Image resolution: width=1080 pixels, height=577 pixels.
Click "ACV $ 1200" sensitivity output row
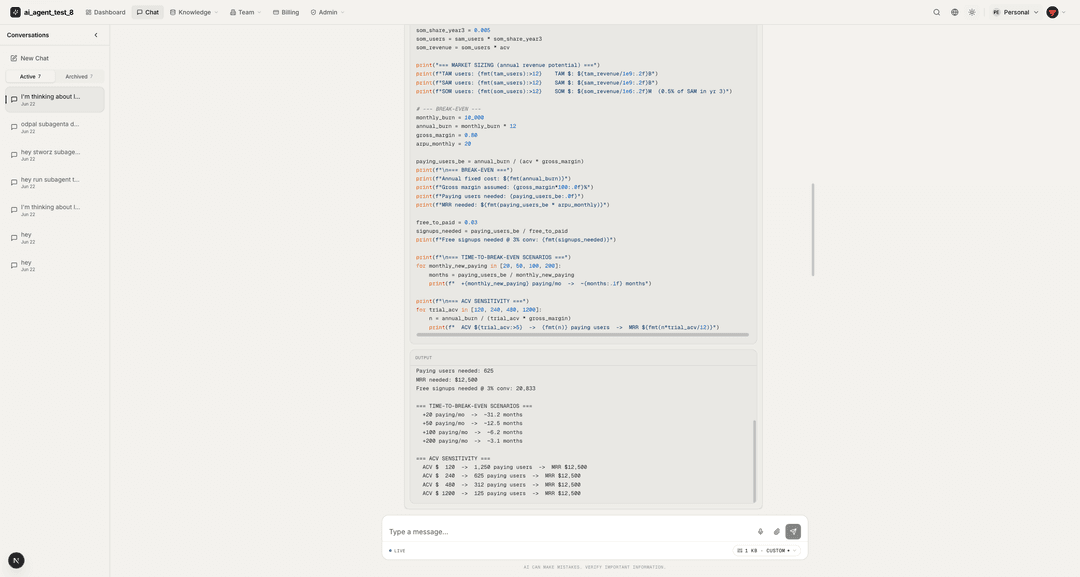[501, 494]
